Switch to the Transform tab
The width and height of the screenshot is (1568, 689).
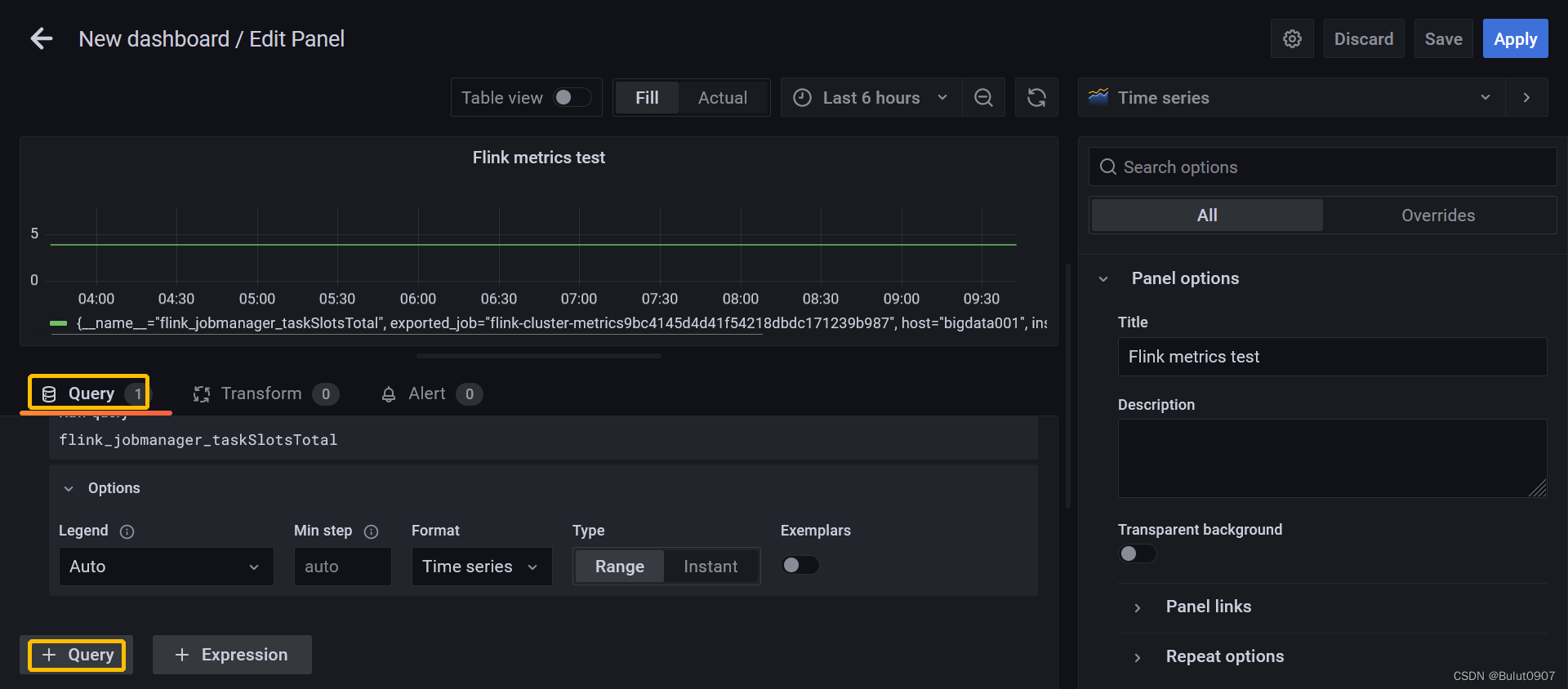[x=265, y=394]
